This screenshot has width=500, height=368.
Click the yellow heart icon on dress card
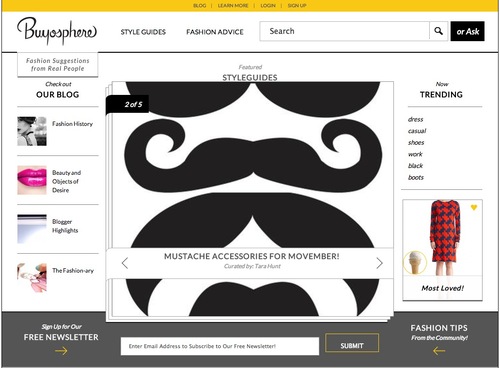coord(474,208)
